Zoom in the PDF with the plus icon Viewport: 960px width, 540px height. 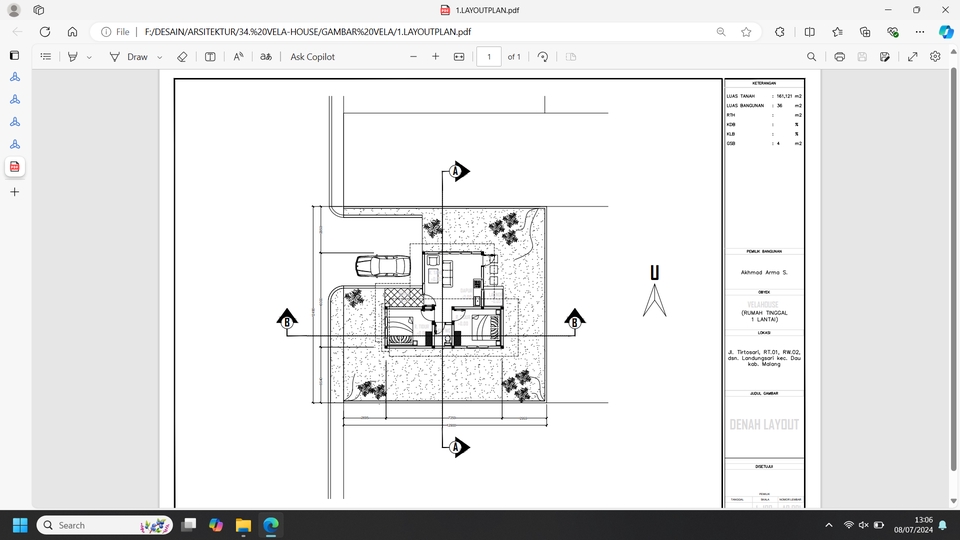(x=435, y=56)
